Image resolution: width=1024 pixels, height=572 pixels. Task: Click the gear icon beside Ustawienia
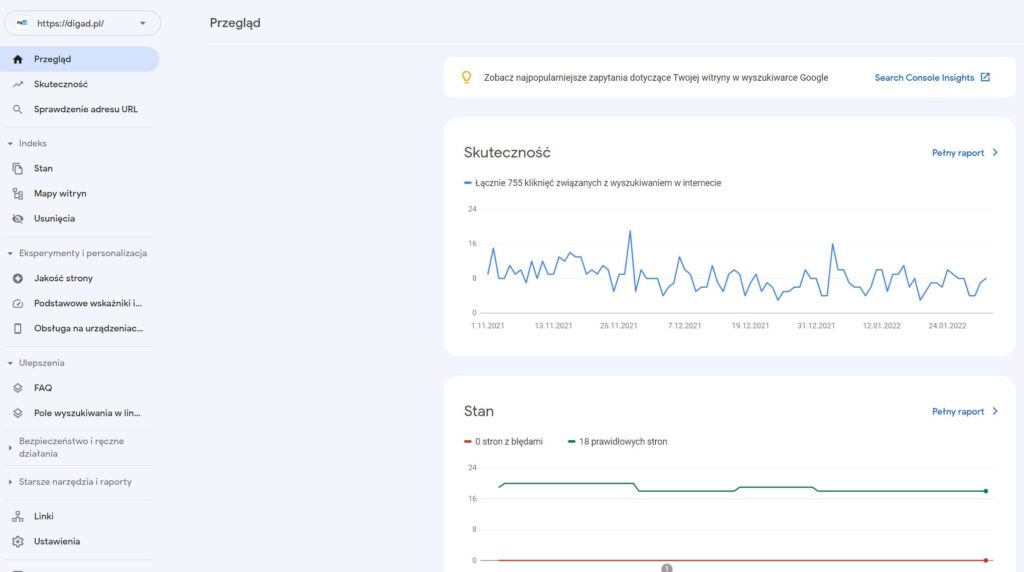pyautogui.click(x=18, y=541)
